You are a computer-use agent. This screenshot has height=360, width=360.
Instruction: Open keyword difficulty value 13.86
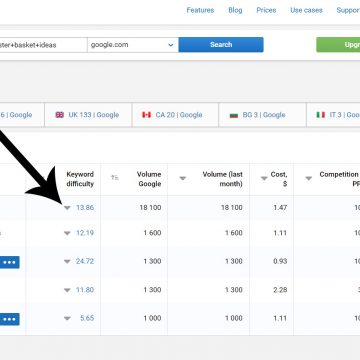(85, 208)
